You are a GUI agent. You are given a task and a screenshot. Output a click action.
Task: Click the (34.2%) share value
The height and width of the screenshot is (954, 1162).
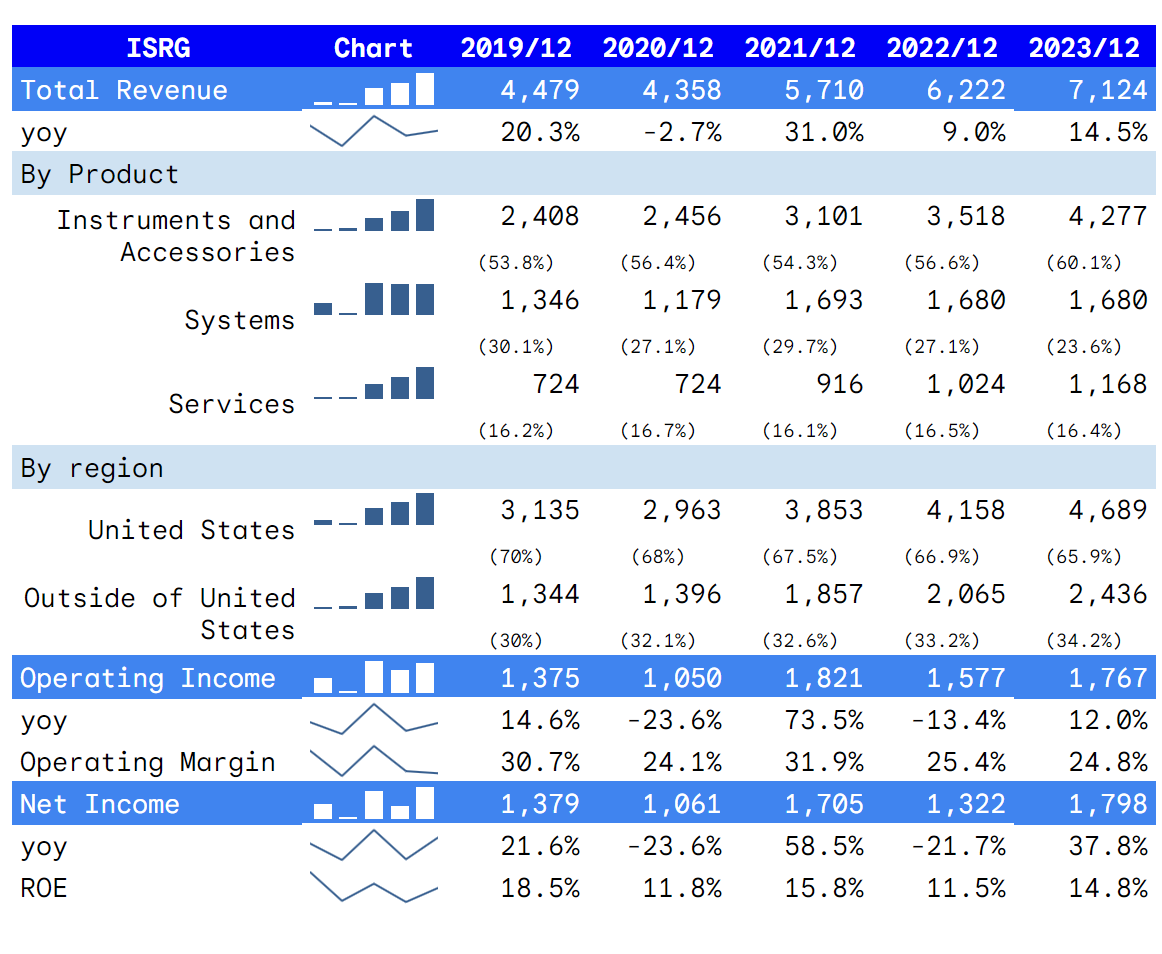(1084, 640)
